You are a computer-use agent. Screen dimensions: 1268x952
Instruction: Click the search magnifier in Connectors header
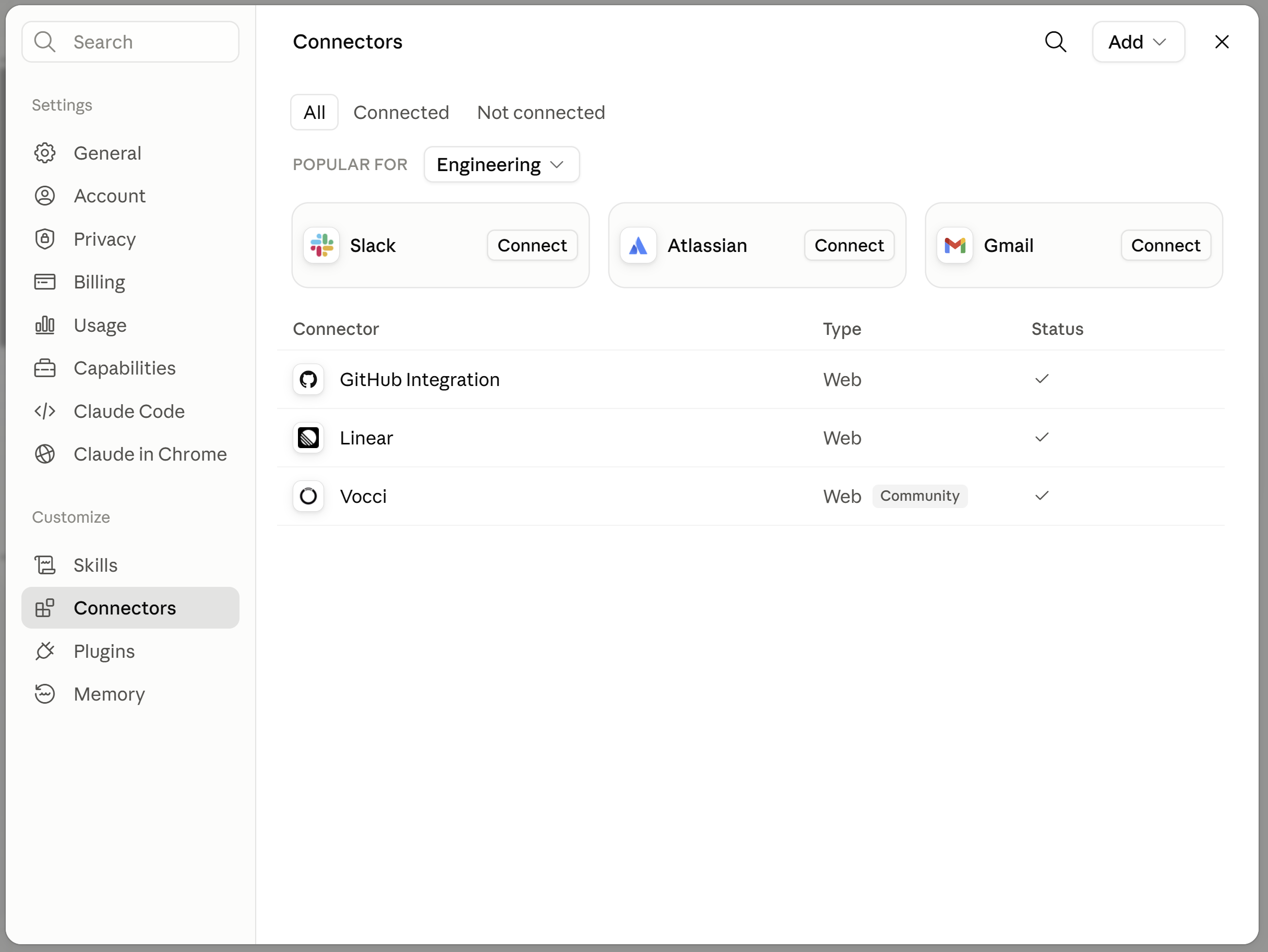point(1055,42)
